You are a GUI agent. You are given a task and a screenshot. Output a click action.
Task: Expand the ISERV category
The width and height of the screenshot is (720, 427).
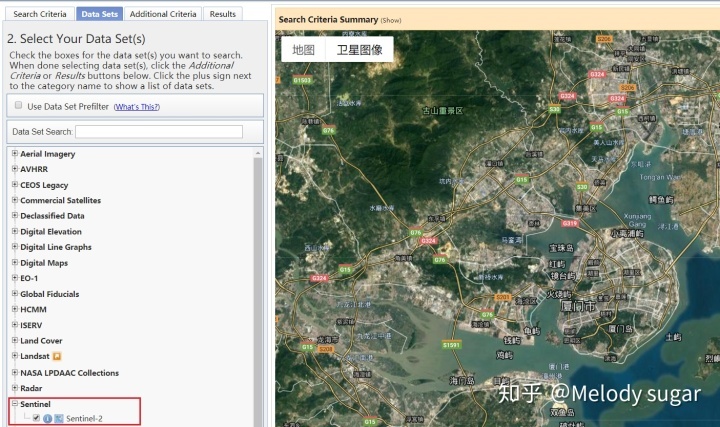tap(15, 325)
